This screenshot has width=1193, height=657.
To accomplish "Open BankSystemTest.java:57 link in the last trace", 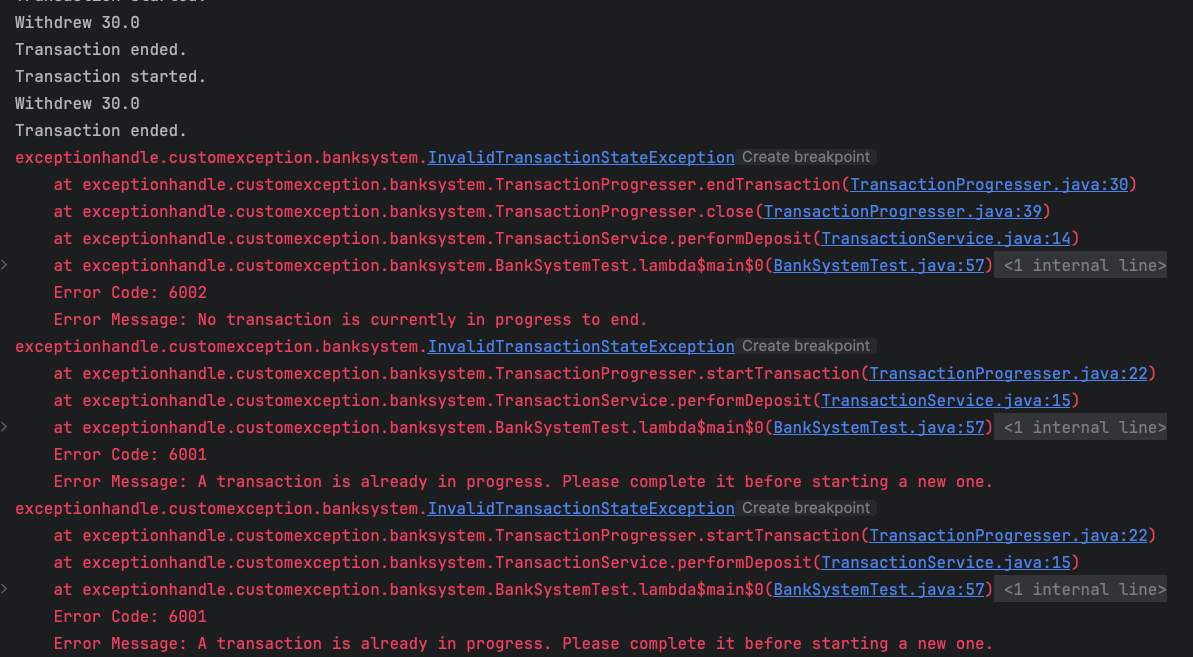I will [x=879, y=589].
